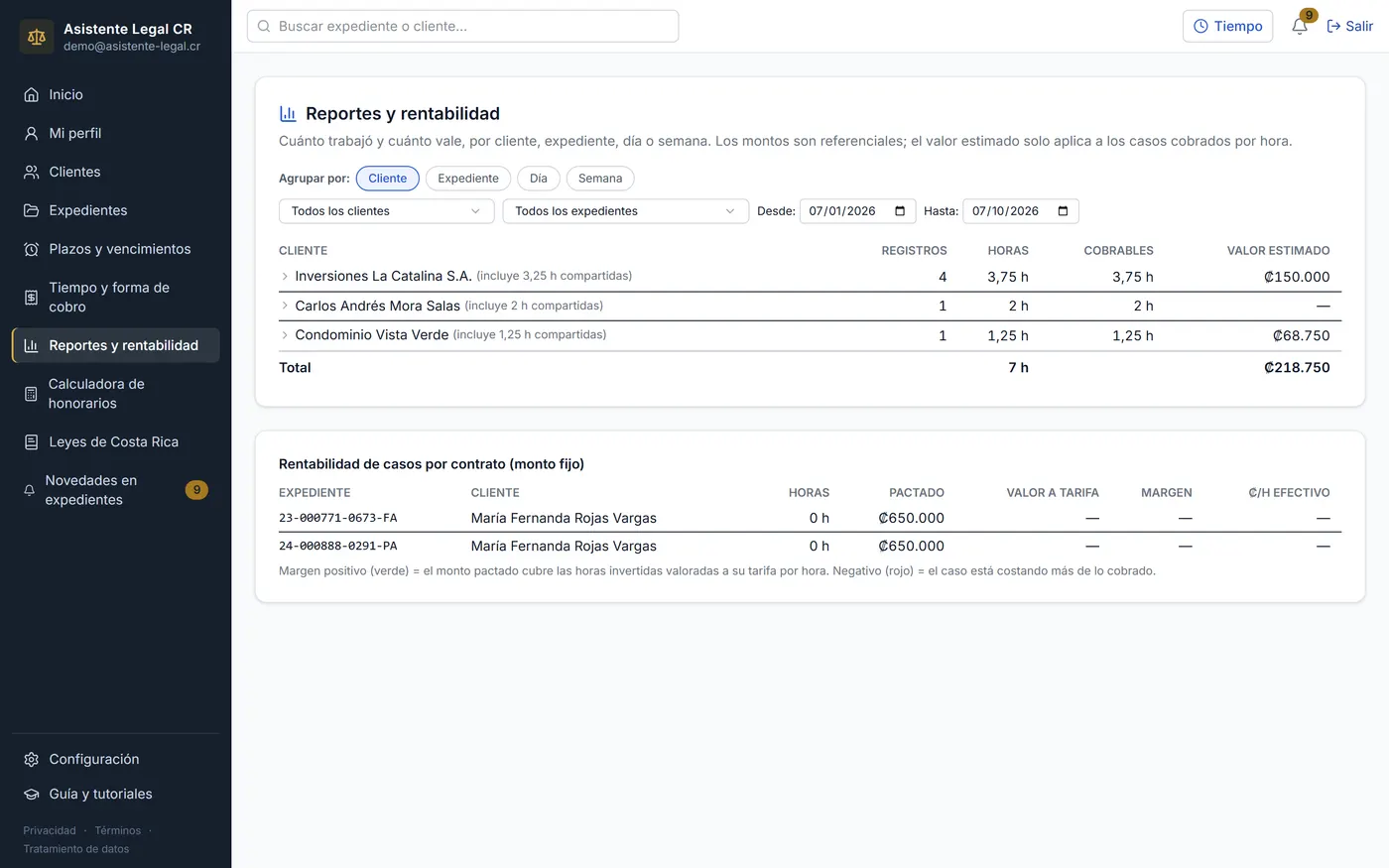This screenshot has width=1389, height=868.
Task: Click the COBRABLES column header
Action: [1118, 251]
